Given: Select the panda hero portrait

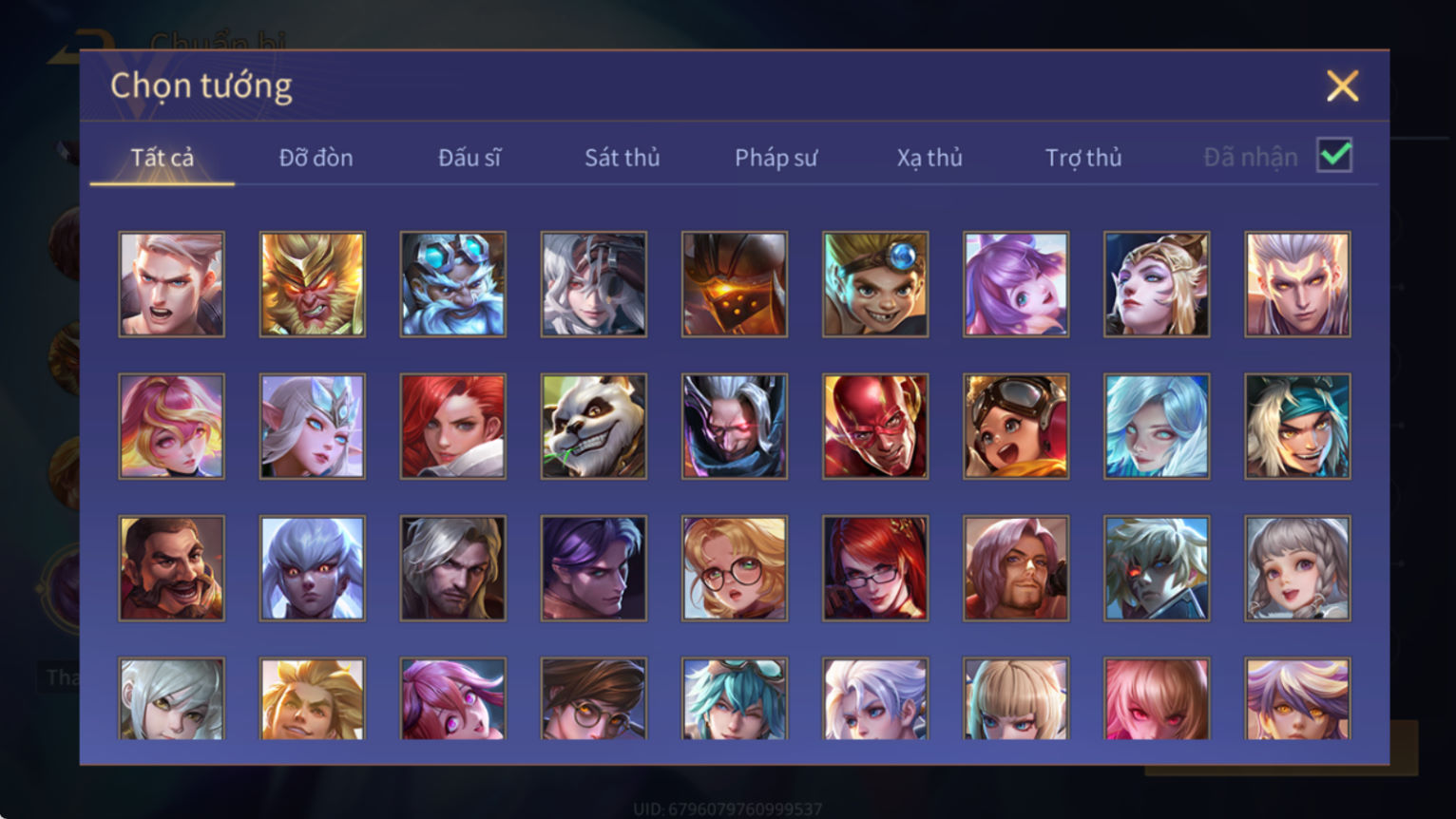Looking at the screenshot, I should point(594,426).
